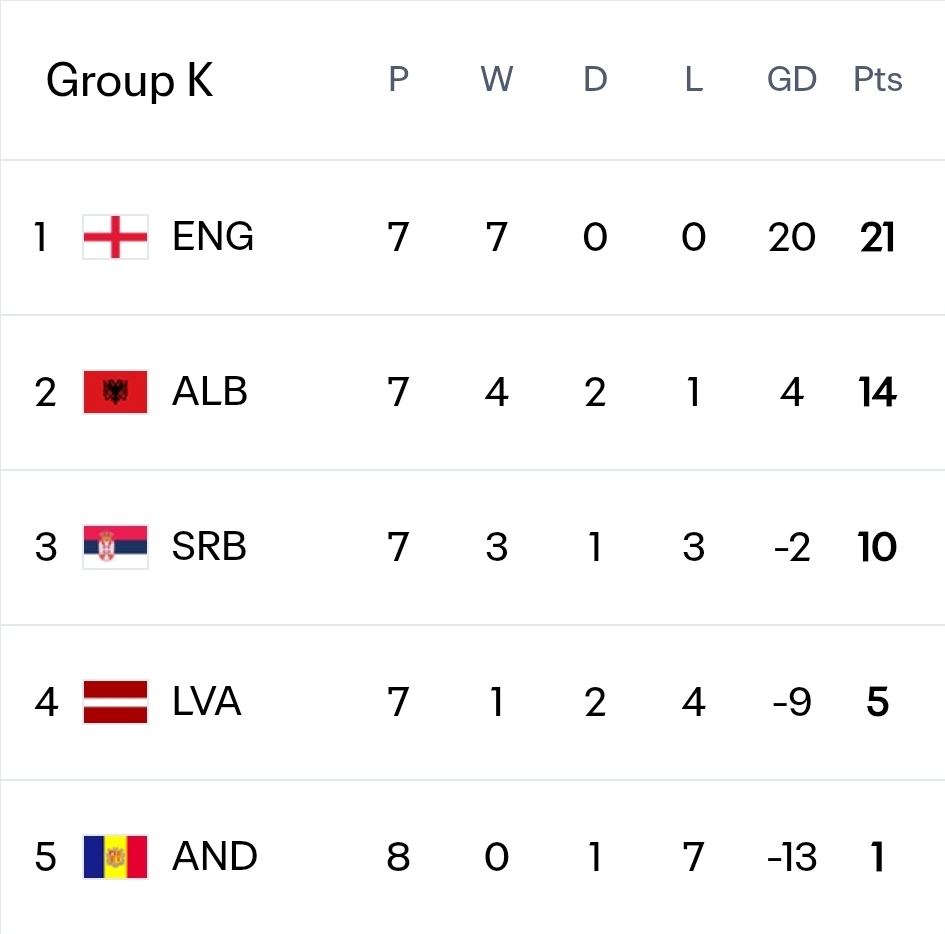Image resolution: width=945 pixels, height=934 pixels.
Task: Click the W column header
Action: point(497,80)
